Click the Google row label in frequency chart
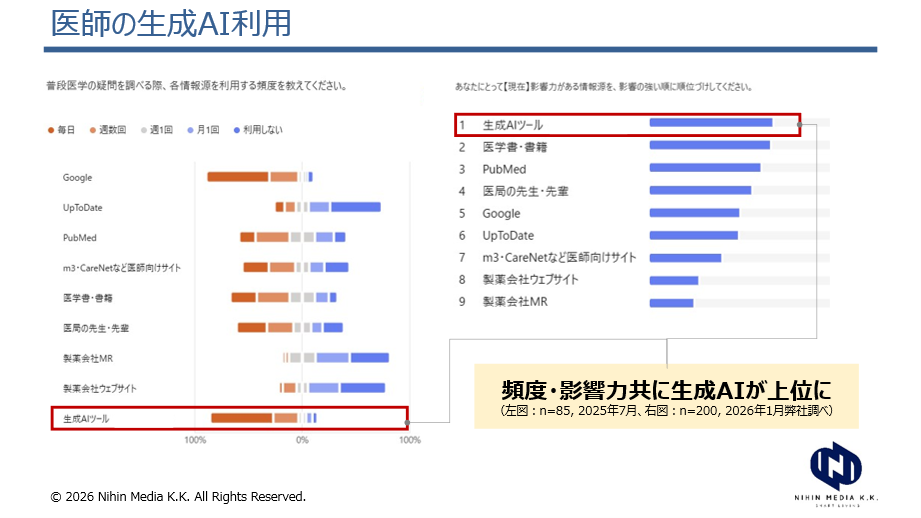Viewport: 921px width, 518px height. (x=78, y=178)
